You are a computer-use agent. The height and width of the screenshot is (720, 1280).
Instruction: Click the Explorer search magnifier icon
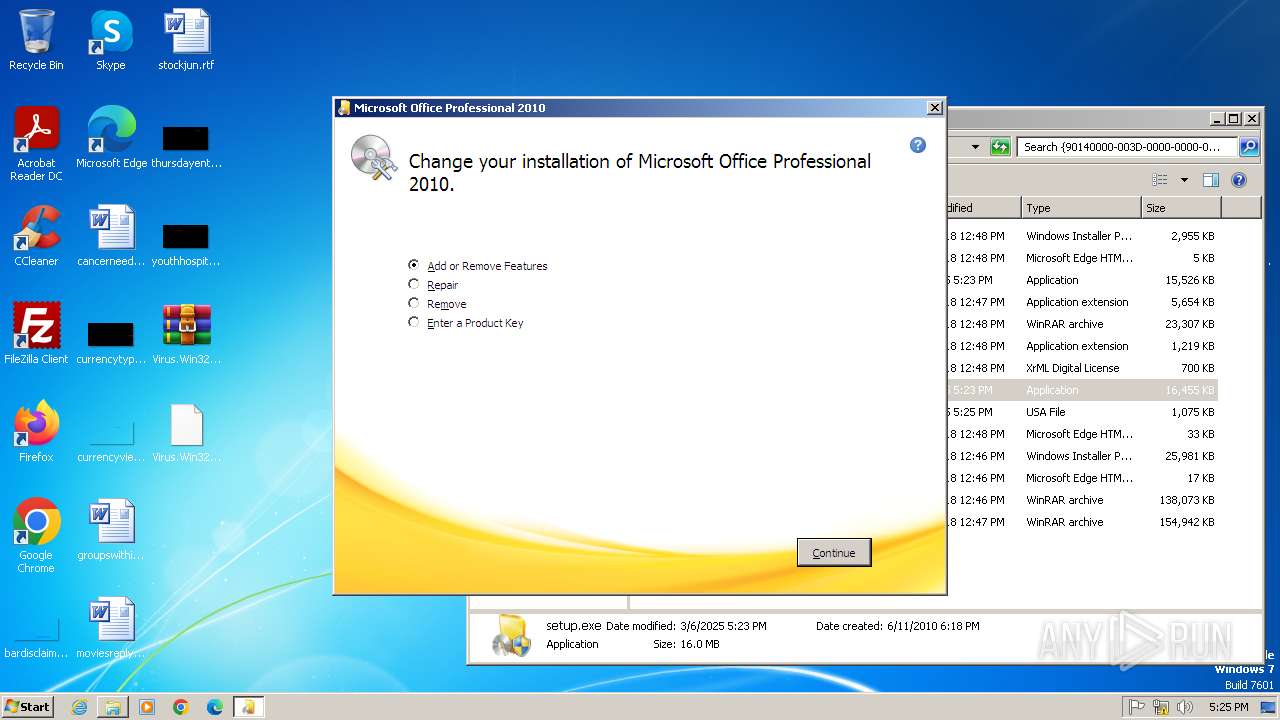[1248, 147]
